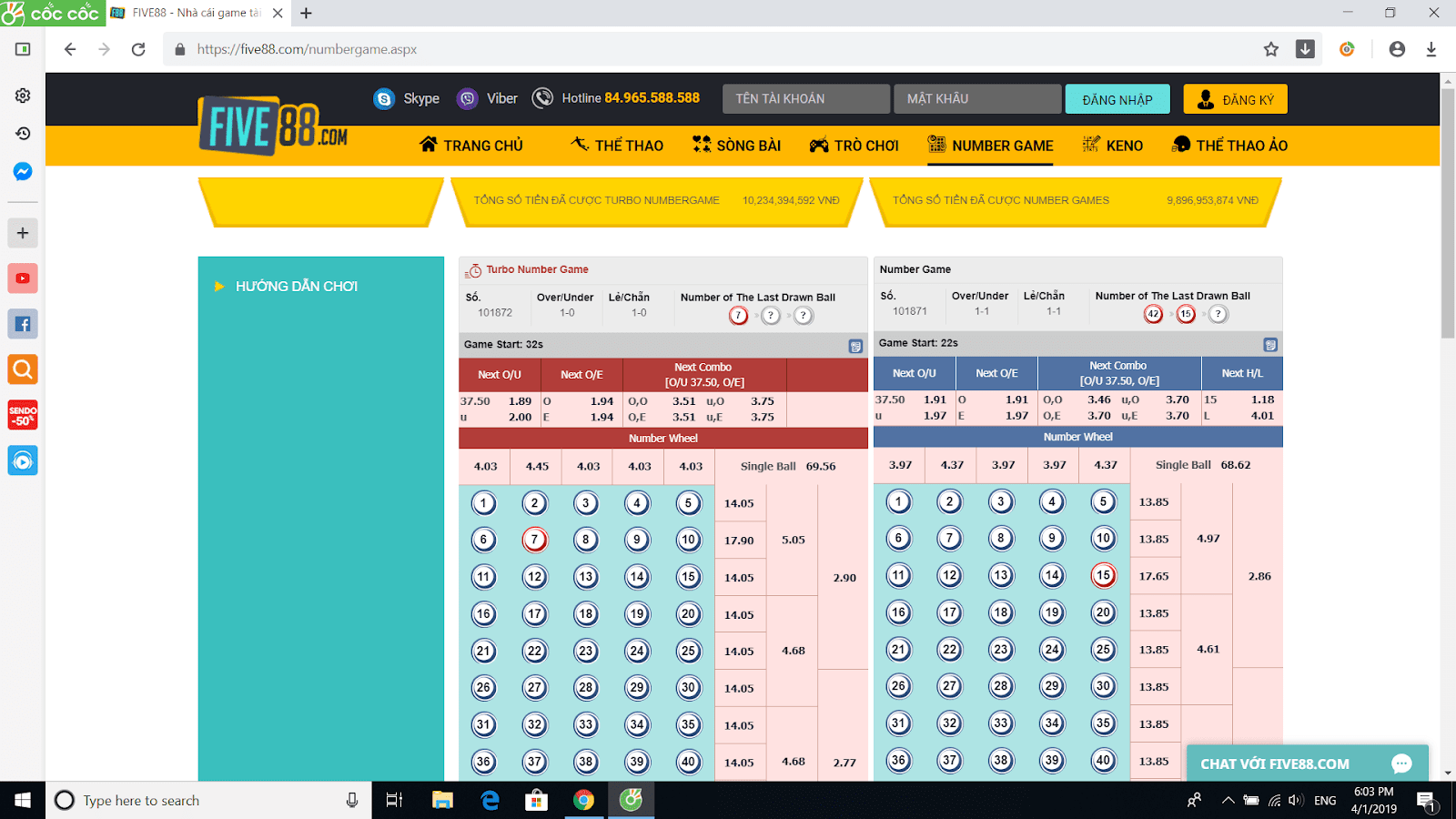
Task: Select ball 1 in Number Game
Action: coord(898,501)
